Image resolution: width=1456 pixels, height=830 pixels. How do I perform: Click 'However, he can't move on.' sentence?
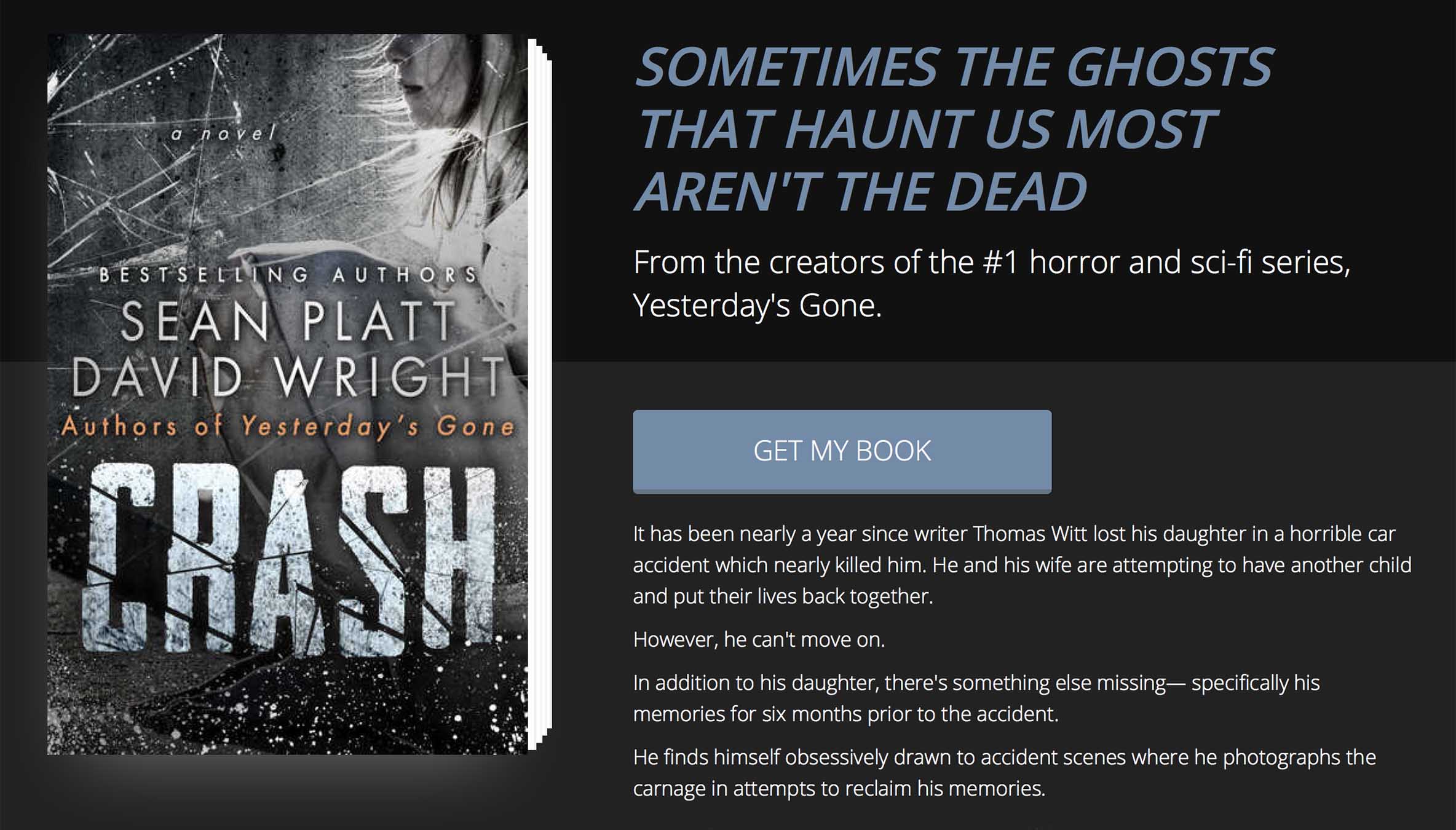[759, 639]
